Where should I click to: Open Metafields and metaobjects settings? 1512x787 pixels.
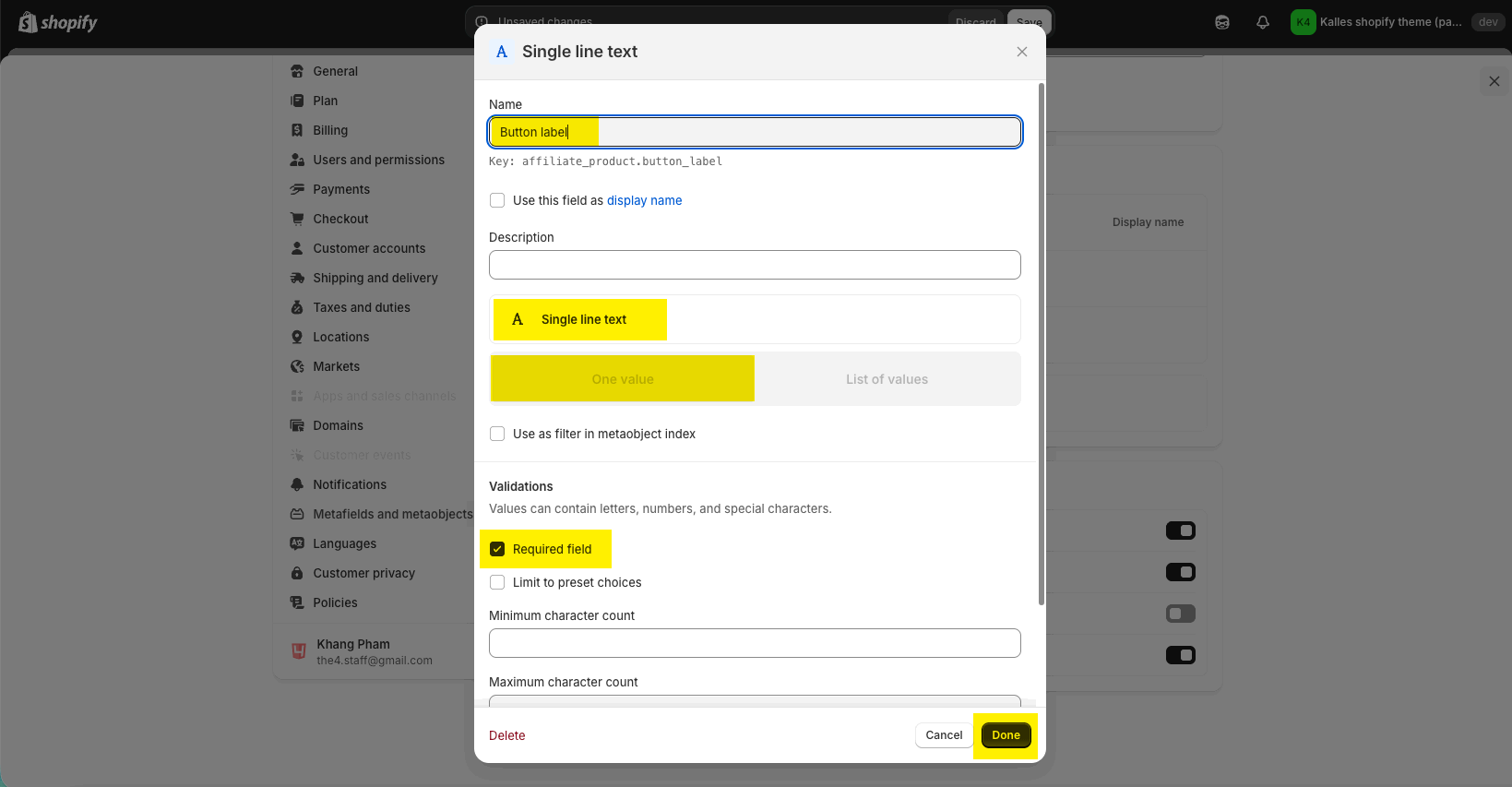392,514
